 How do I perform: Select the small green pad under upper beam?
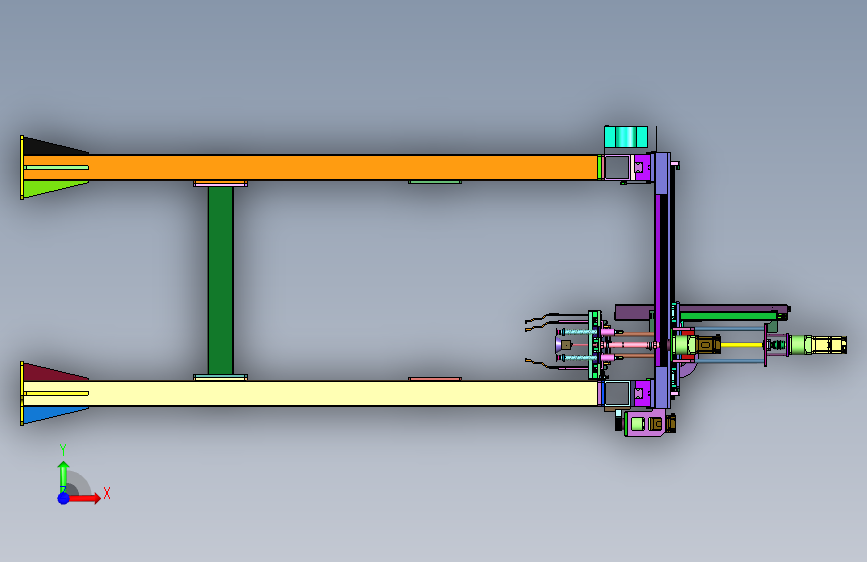435,182
